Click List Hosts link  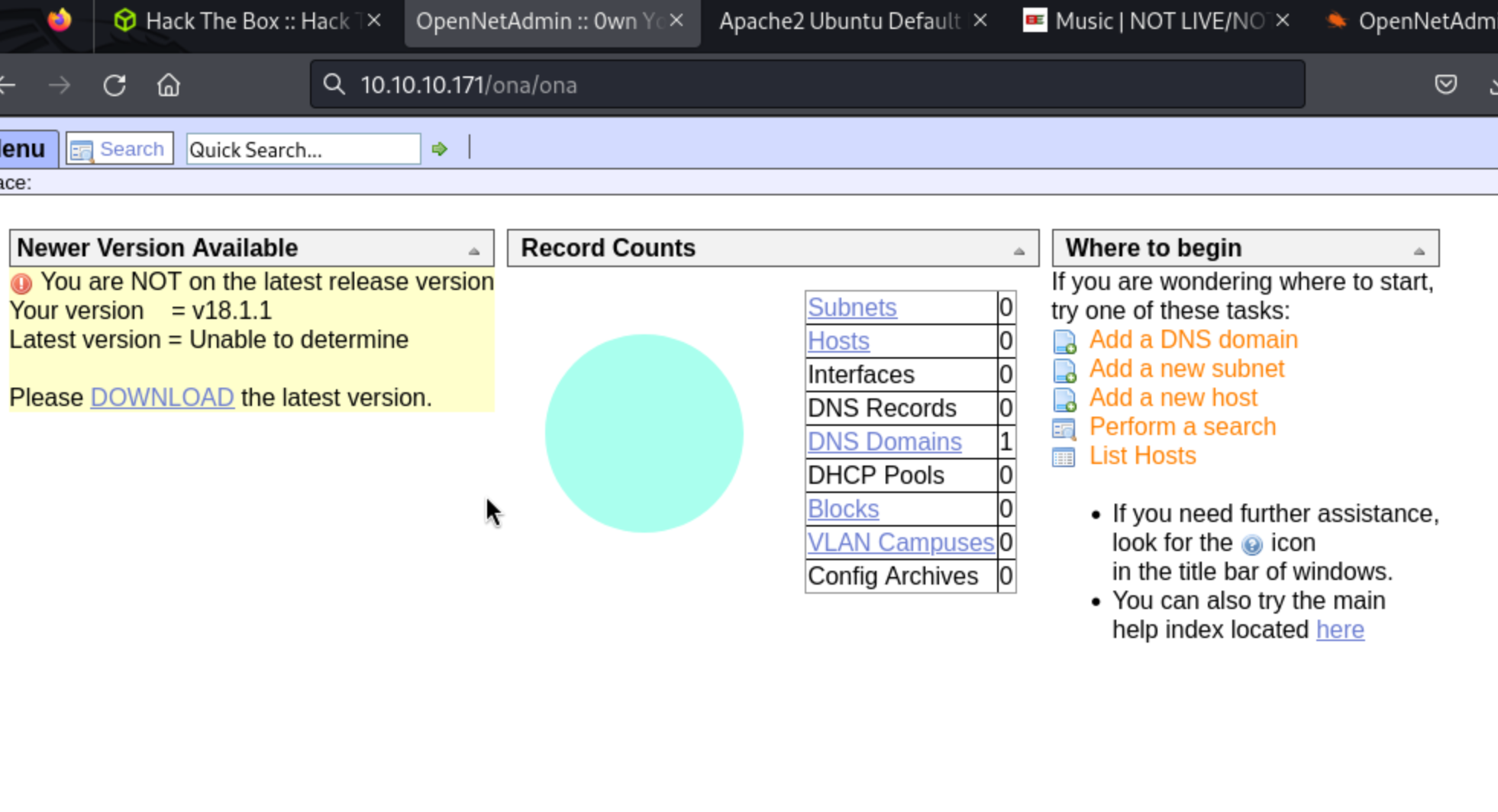click(x=1142, y=456)
